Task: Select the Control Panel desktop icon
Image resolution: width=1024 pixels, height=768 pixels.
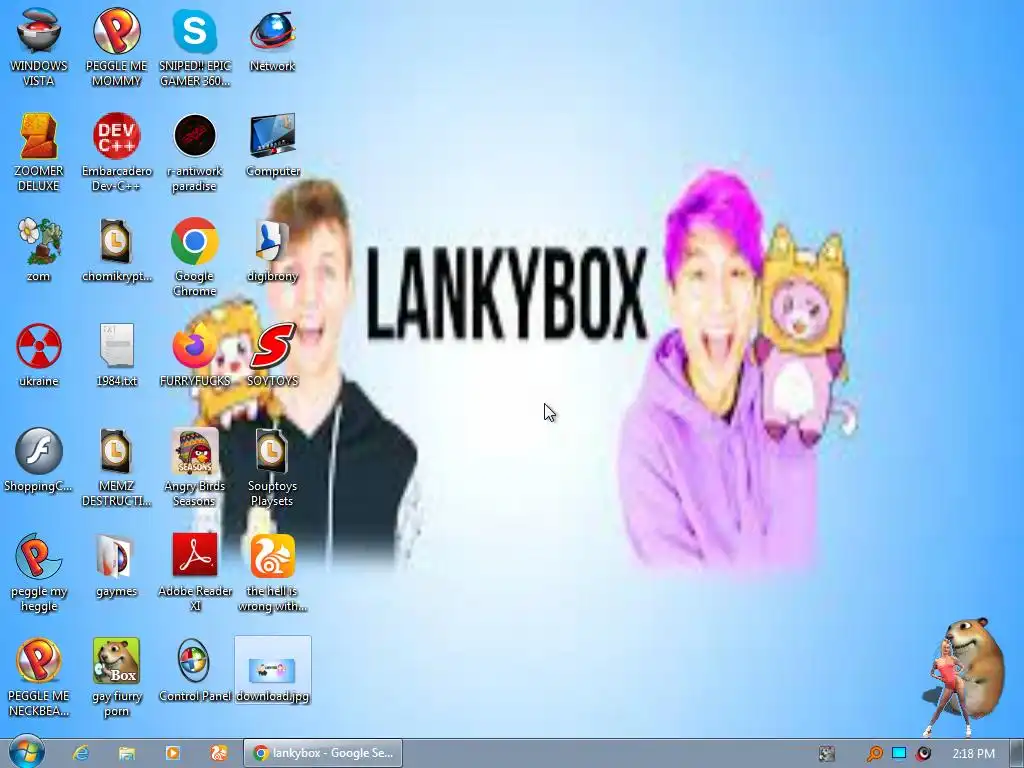Action: (195, 671)
